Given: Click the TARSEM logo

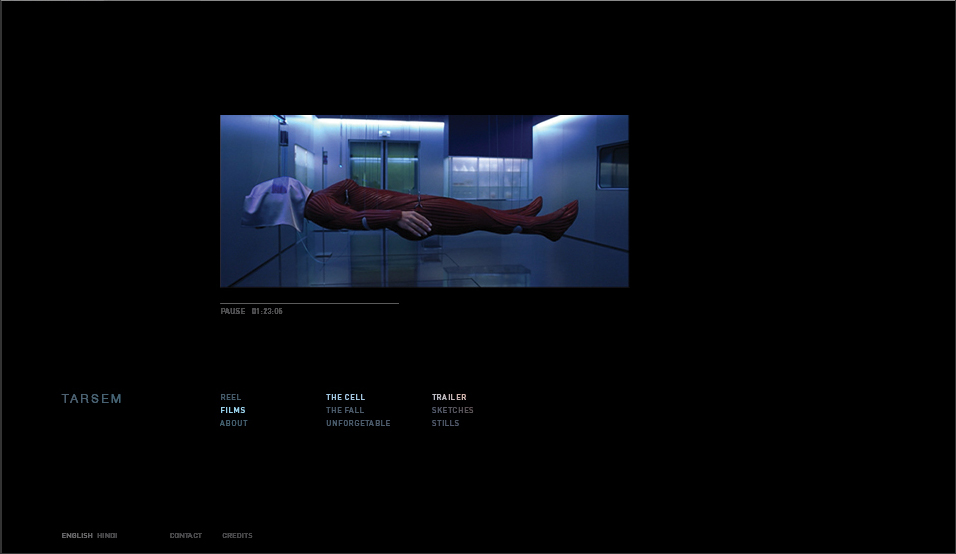Looking at the screenshot, I should tap(91, 399).
